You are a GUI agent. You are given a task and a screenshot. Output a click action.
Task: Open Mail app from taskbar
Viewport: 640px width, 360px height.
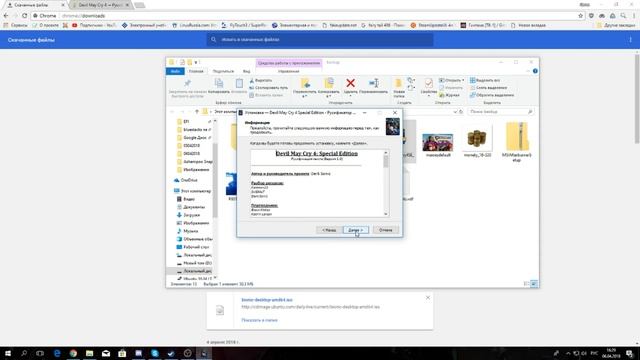pyautogui.click(x=106, y=353)
